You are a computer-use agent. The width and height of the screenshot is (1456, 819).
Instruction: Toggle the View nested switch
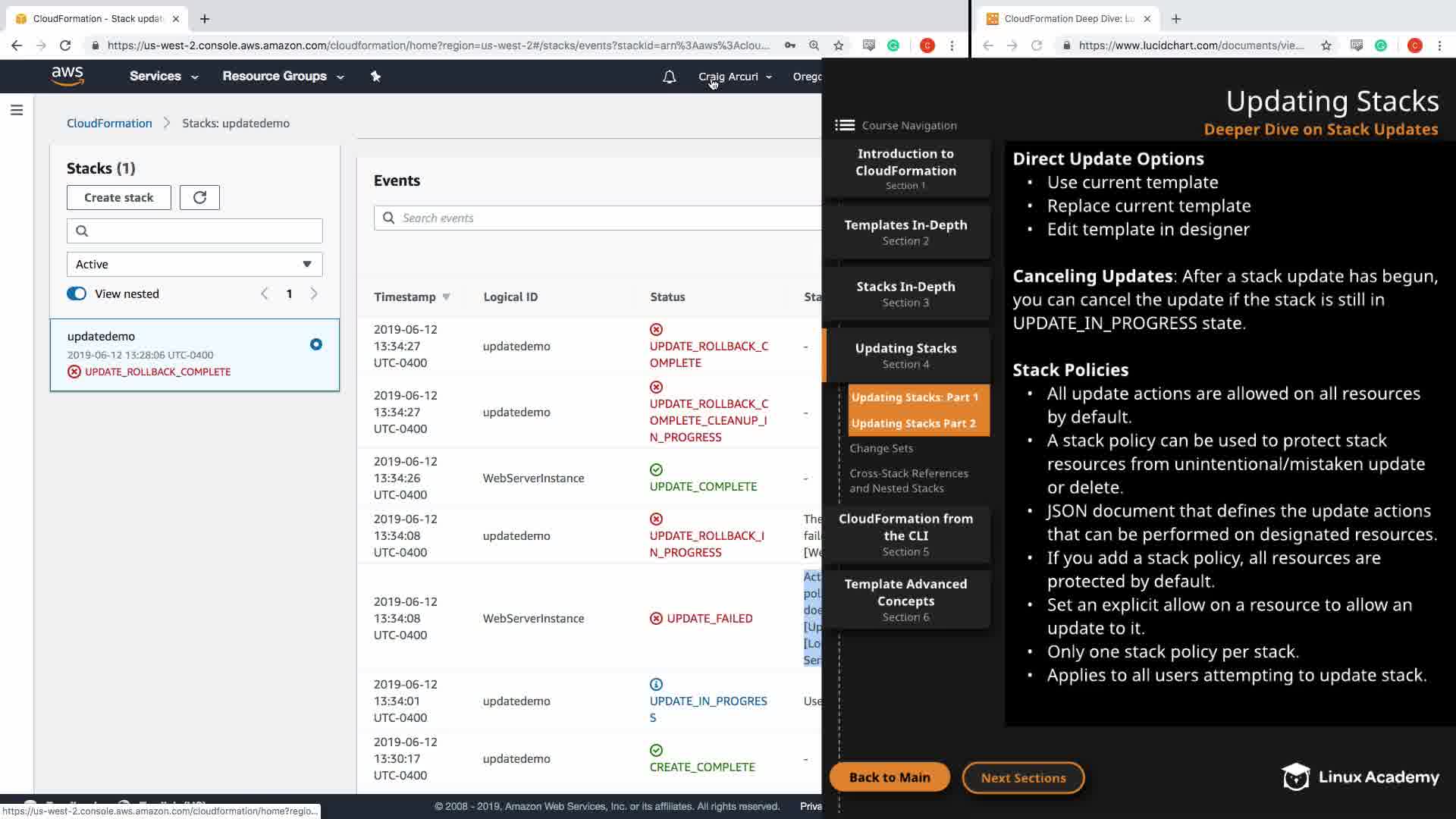click(x=77, y=294)
